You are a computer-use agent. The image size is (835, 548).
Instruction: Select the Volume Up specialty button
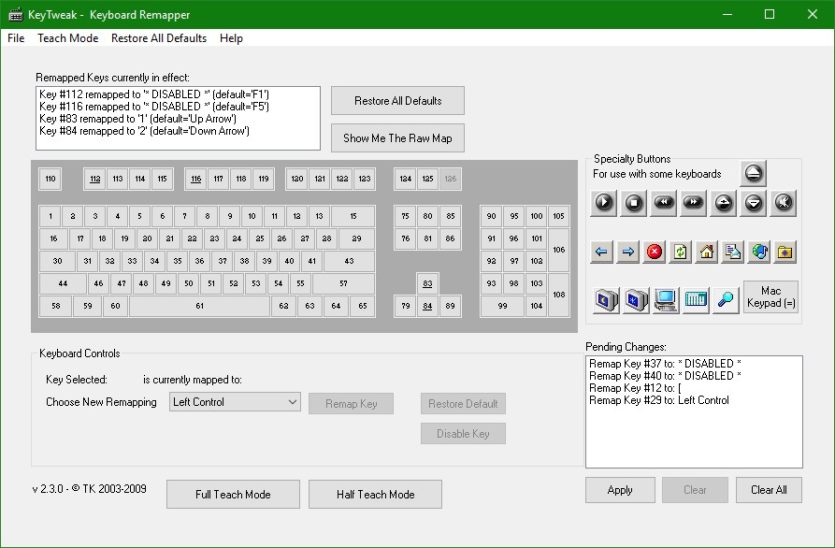tap(723, 203)
